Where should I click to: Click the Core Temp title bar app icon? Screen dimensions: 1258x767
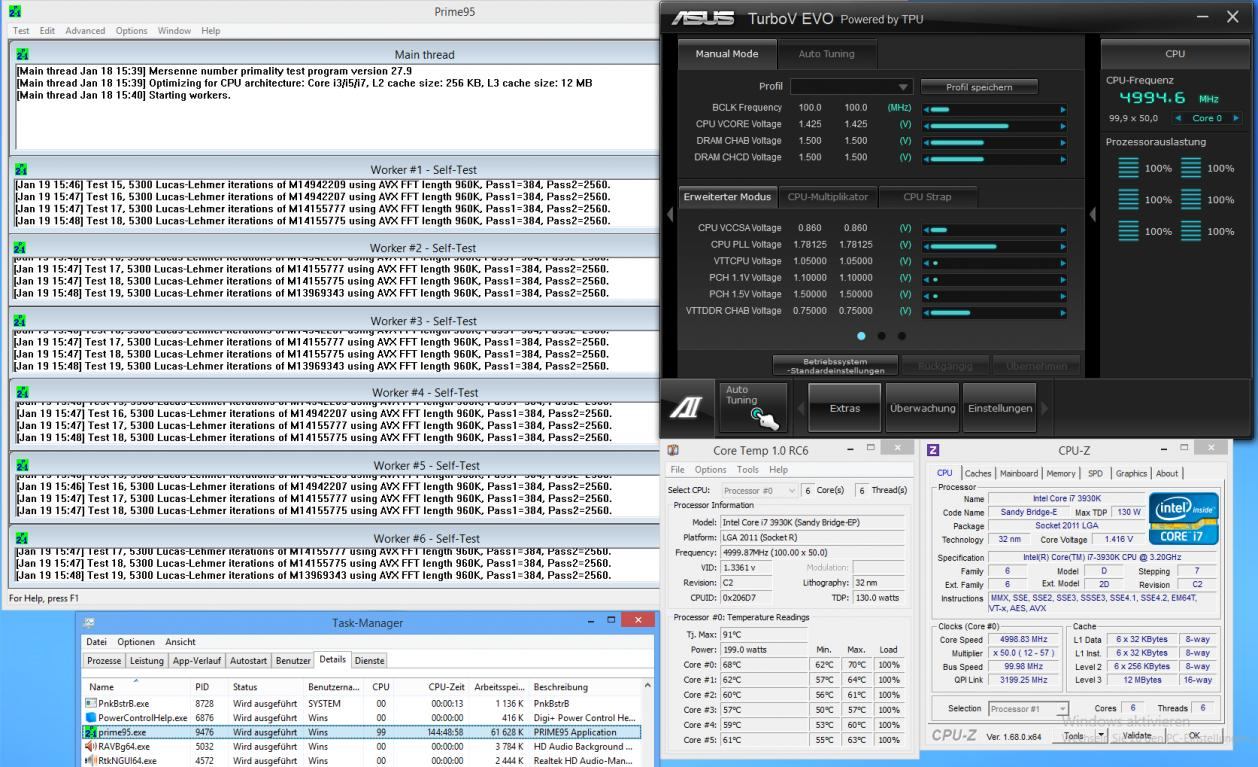(x=675, y=451)
